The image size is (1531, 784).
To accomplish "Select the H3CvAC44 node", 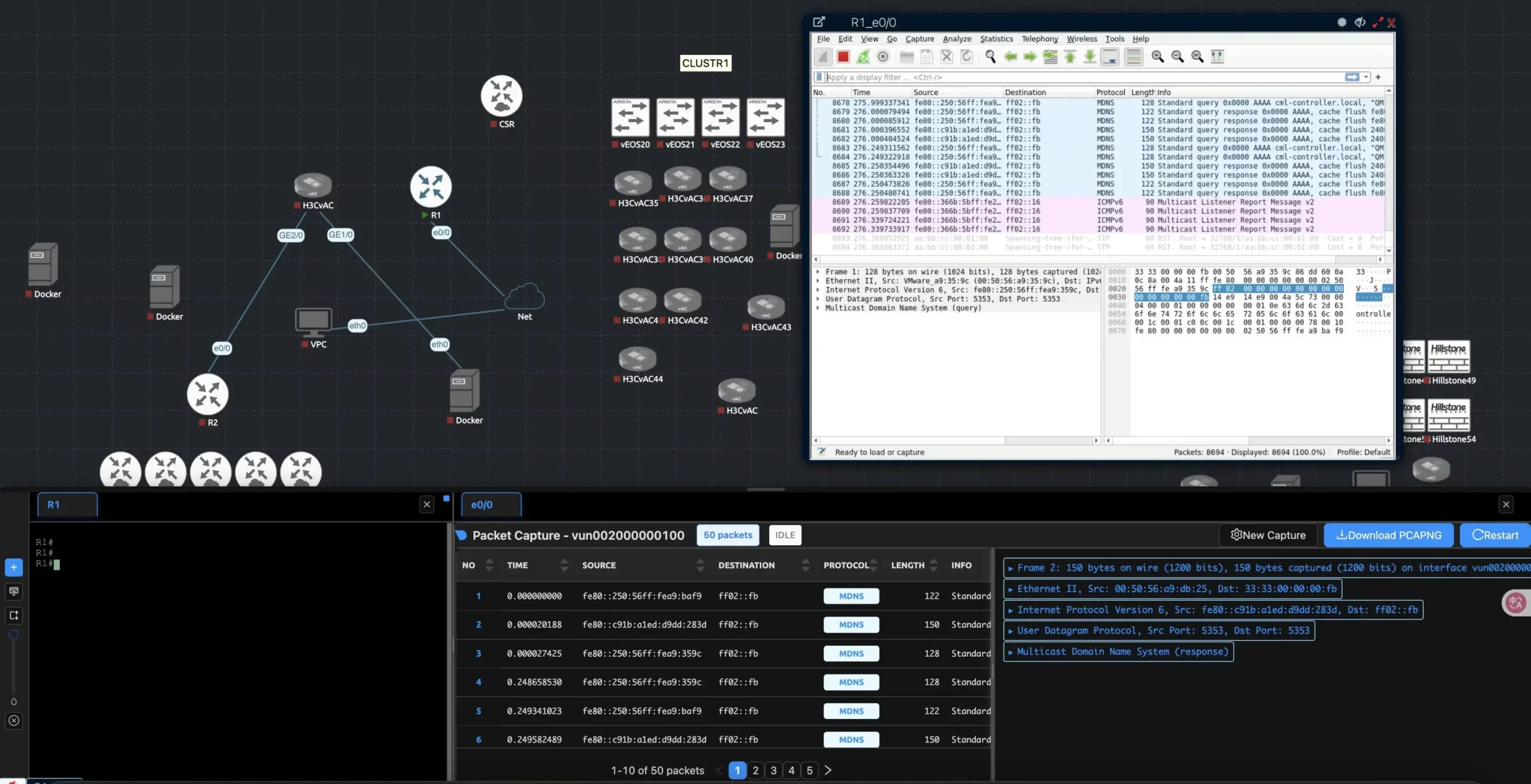I will [638, 359].
